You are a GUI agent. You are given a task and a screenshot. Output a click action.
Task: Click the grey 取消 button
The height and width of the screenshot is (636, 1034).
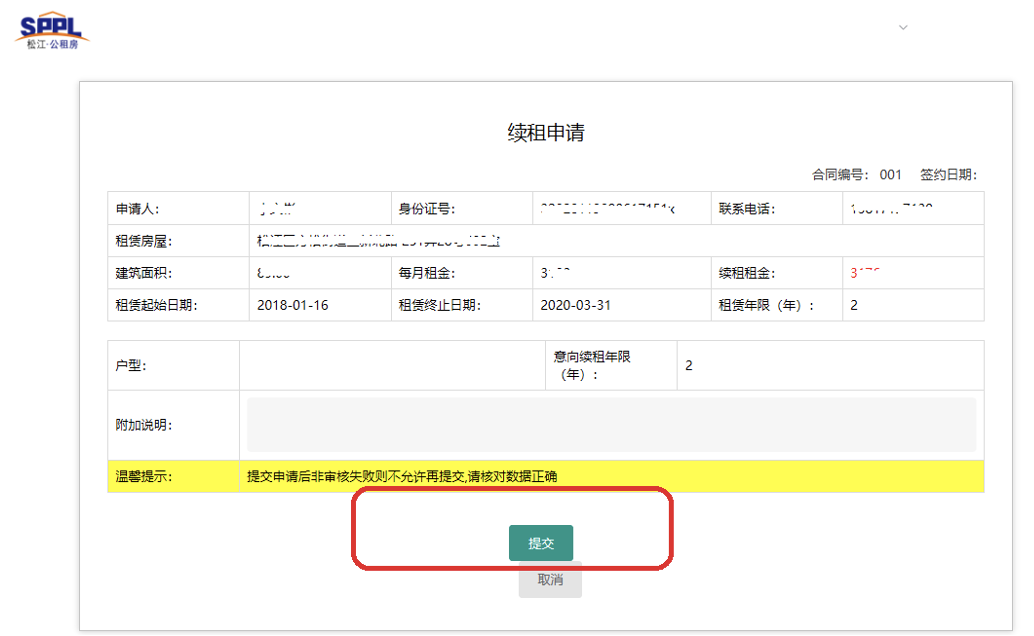[x=550, y=580]
